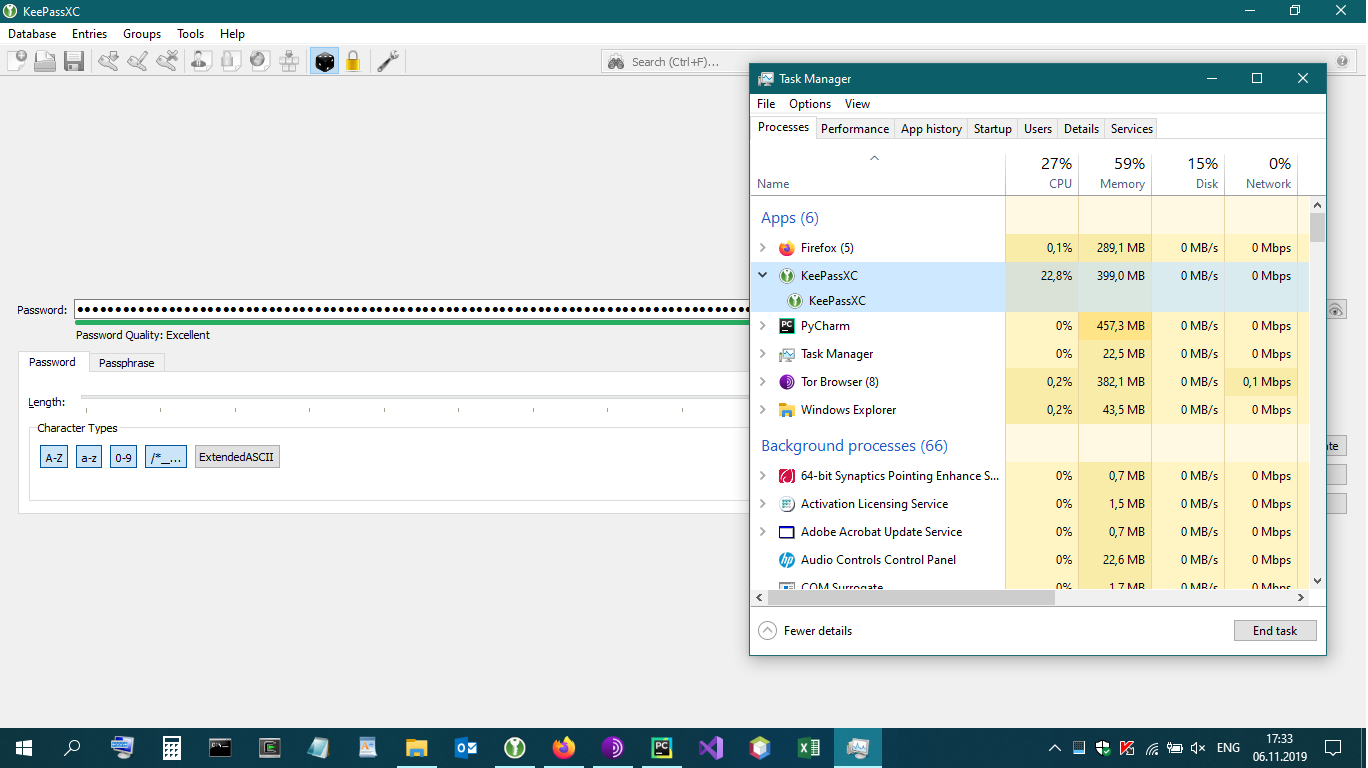This screenshot has height=768, width=1368.
Task: Open the Groups menu in KeePassXC
Action: [x=142, y=34]
